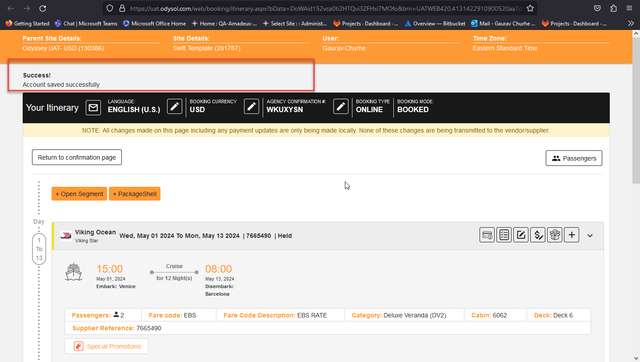Add an Open Segment
This screenshot has height=362, width=640.
[79, 194]
